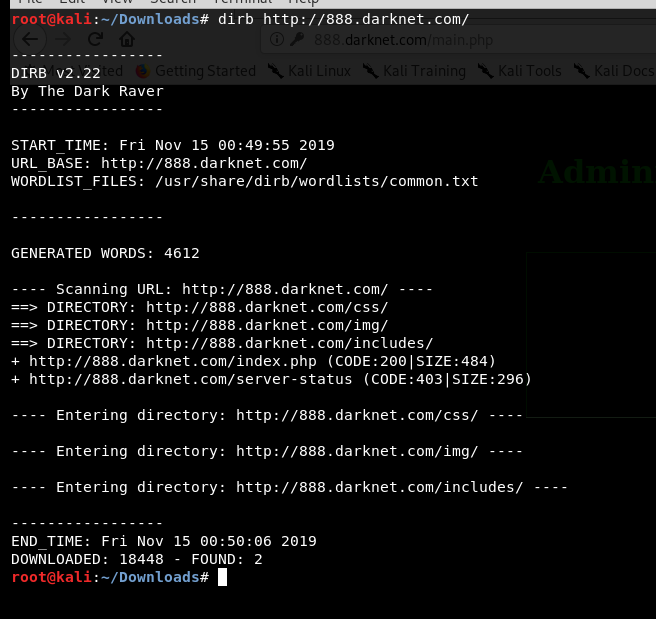
Task: Click the server-status CODE:403 result line
Action: tap(272, 379)
